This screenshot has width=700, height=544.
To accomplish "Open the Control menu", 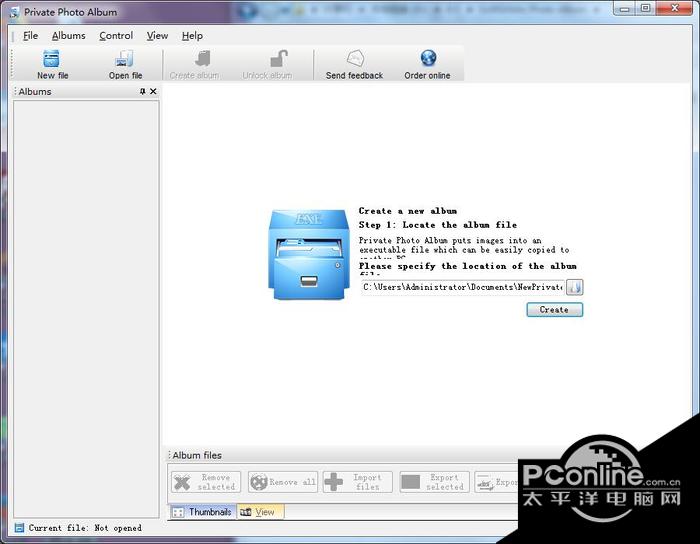I will [116, 36].
